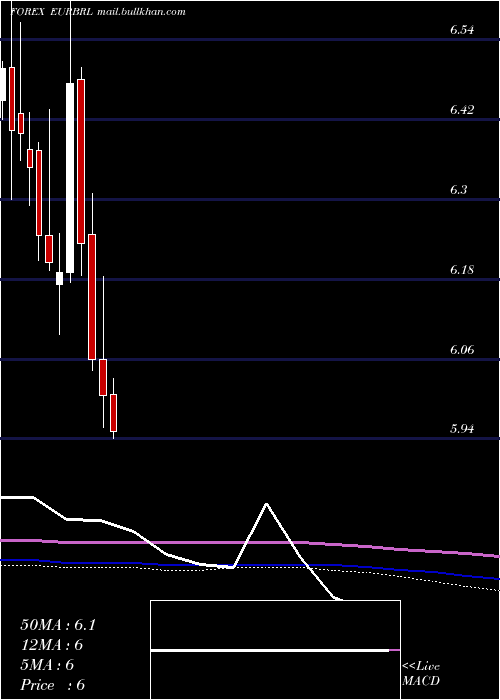The height and width of the screenshot is (700, 500).
Task: Click the small white candlestick near 6.18
Action: 59,278
